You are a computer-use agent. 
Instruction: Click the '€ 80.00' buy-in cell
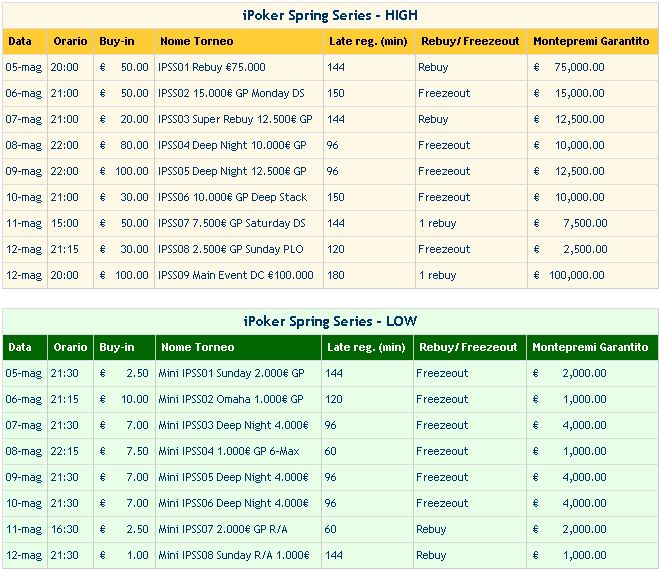pos(124,145)
